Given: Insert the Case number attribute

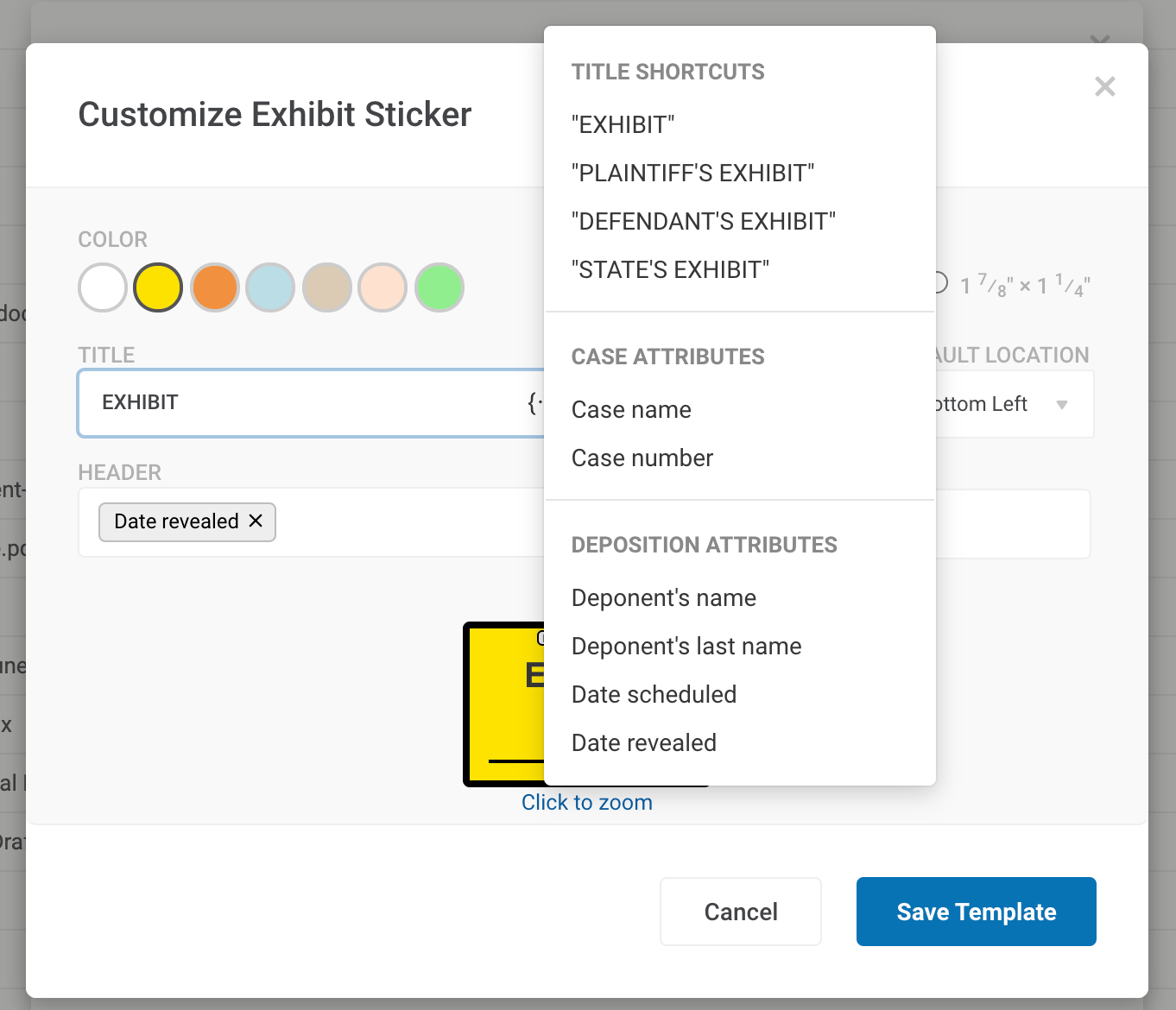Looking at the screenshot, I should point(642,458).
